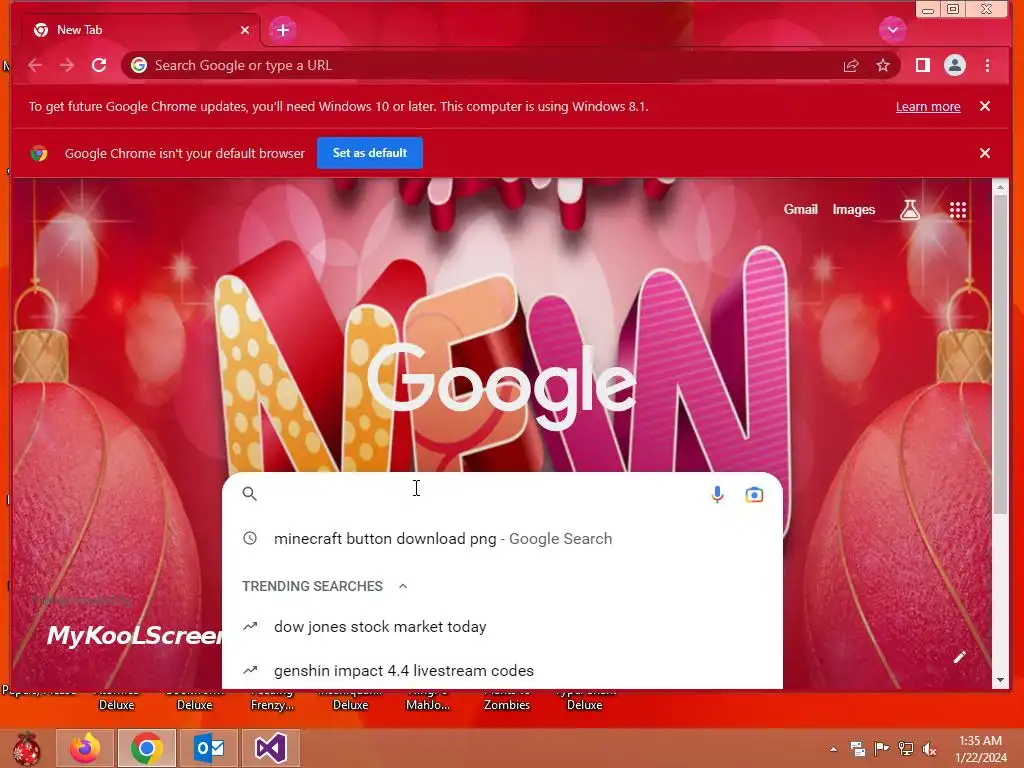
Task: Click the scrollbar up arrow
Action: [1000, 187]
